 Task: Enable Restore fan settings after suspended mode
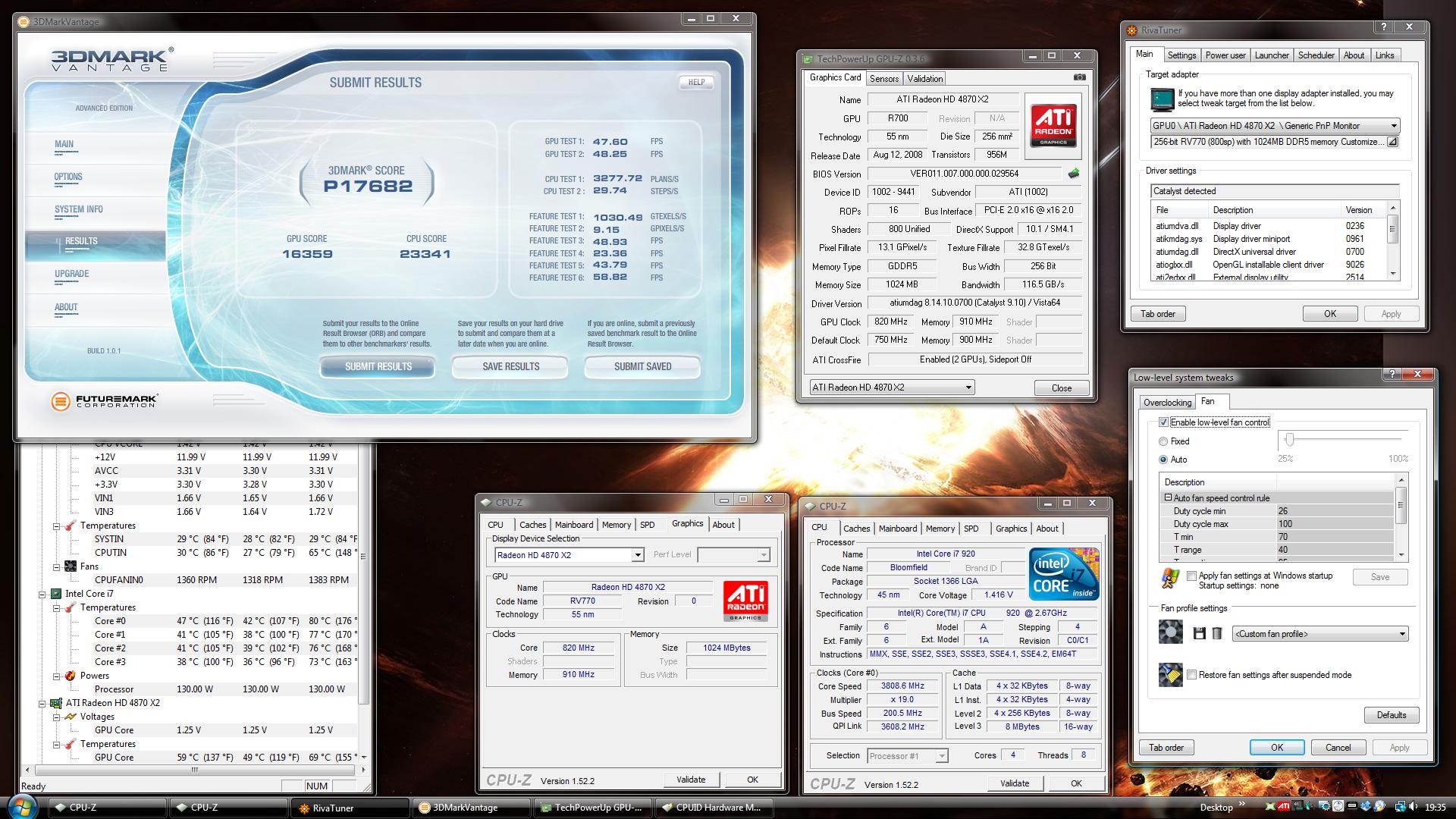point(1191,675)
